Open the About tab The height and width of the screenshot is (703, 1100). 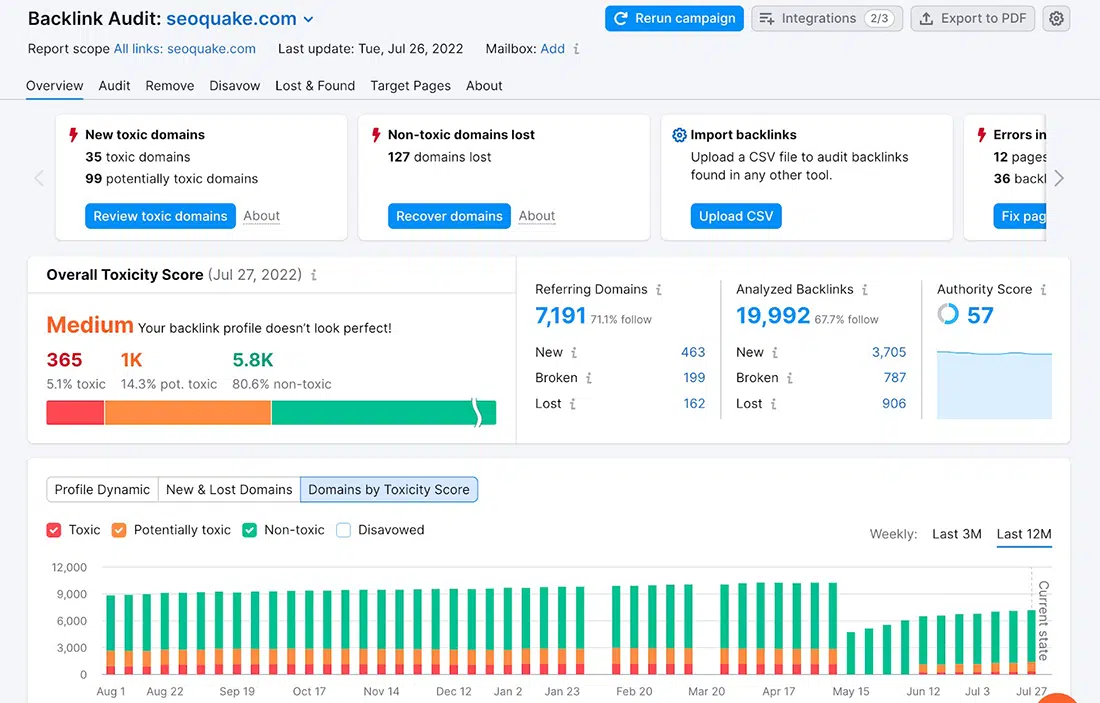pyautogui.click(x=484, y=86)
